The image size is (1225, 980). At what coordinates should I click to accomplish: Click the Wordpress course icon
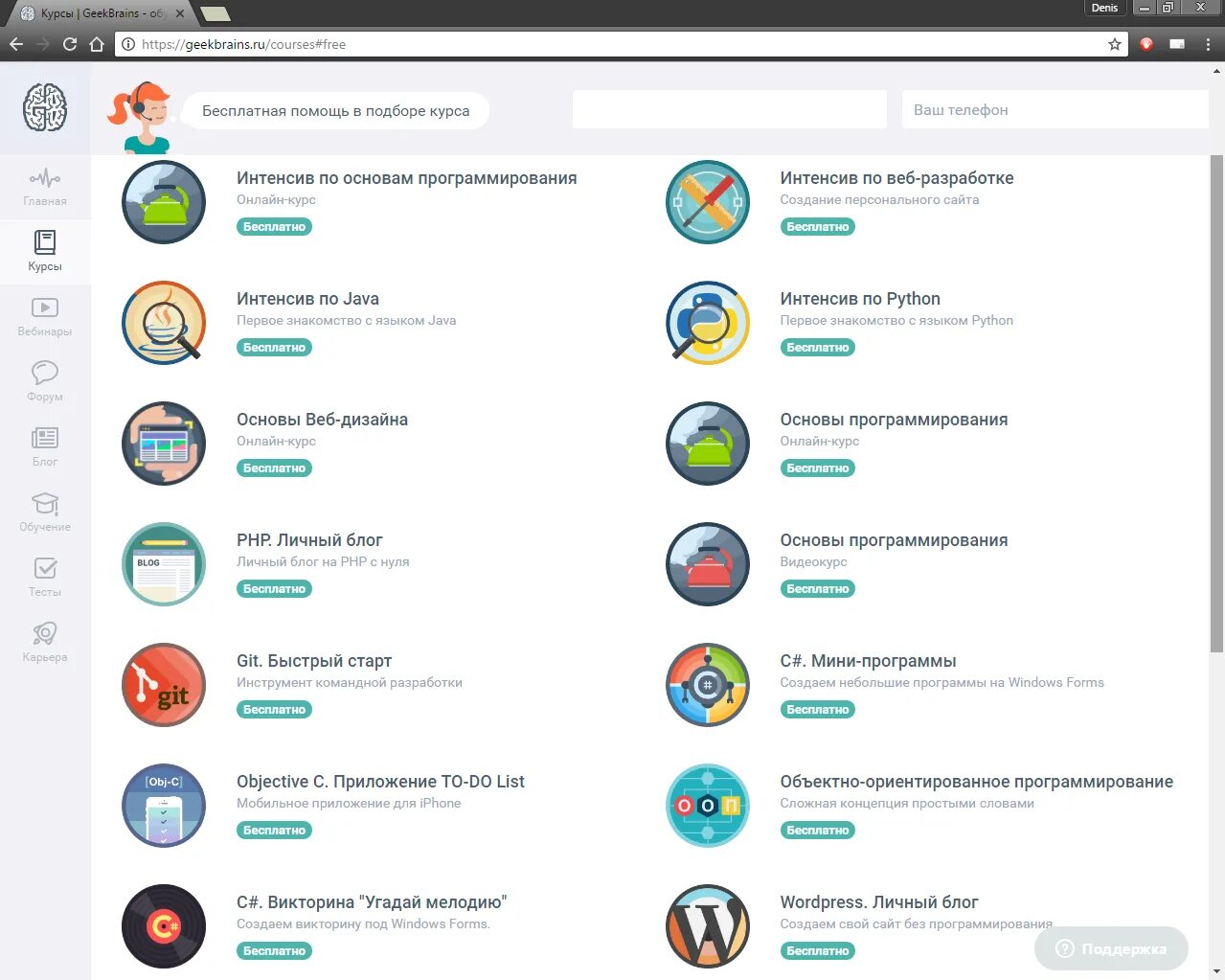tap(708, 926)
